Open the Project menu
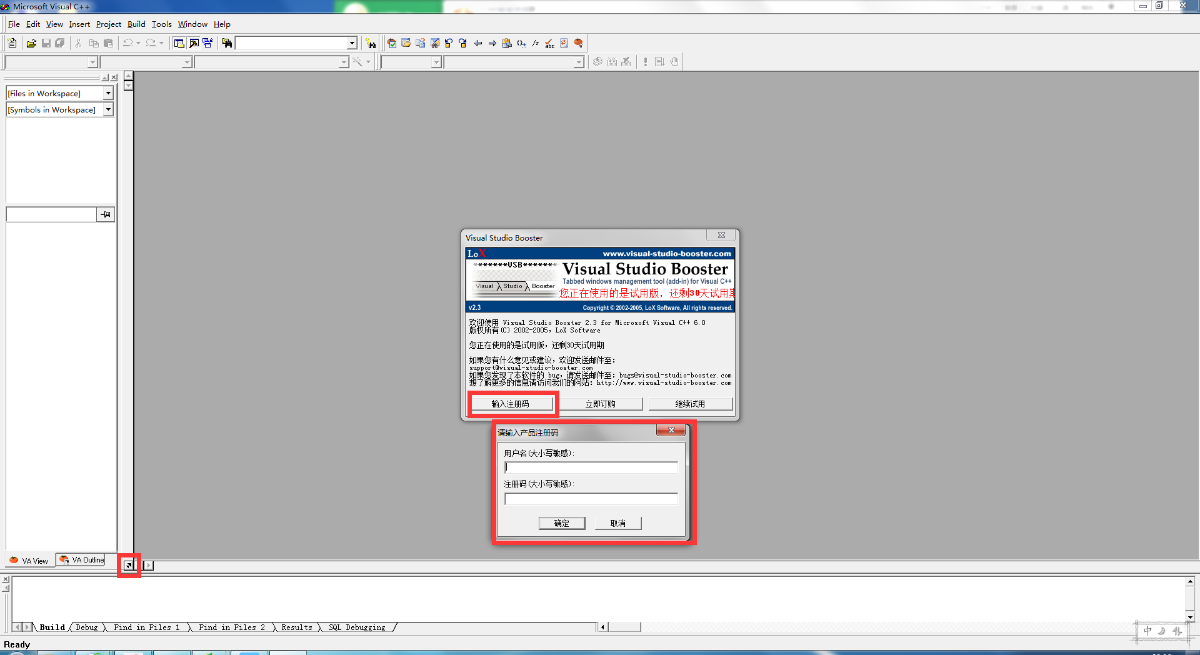The image size is (1200, 655). pyautogui.click(x=109, y=24)
